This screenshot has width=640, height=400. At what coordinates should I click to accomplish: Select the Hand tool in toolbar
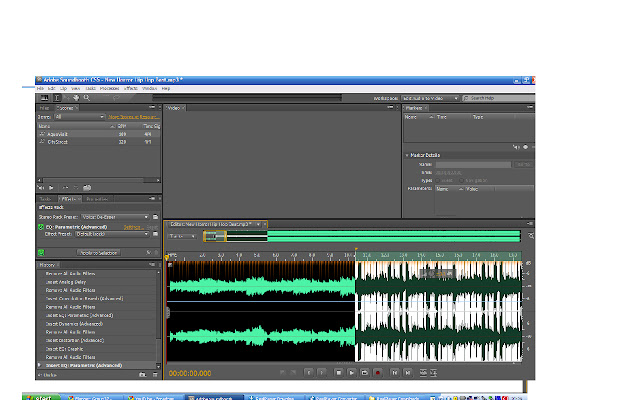pos(74,98)
